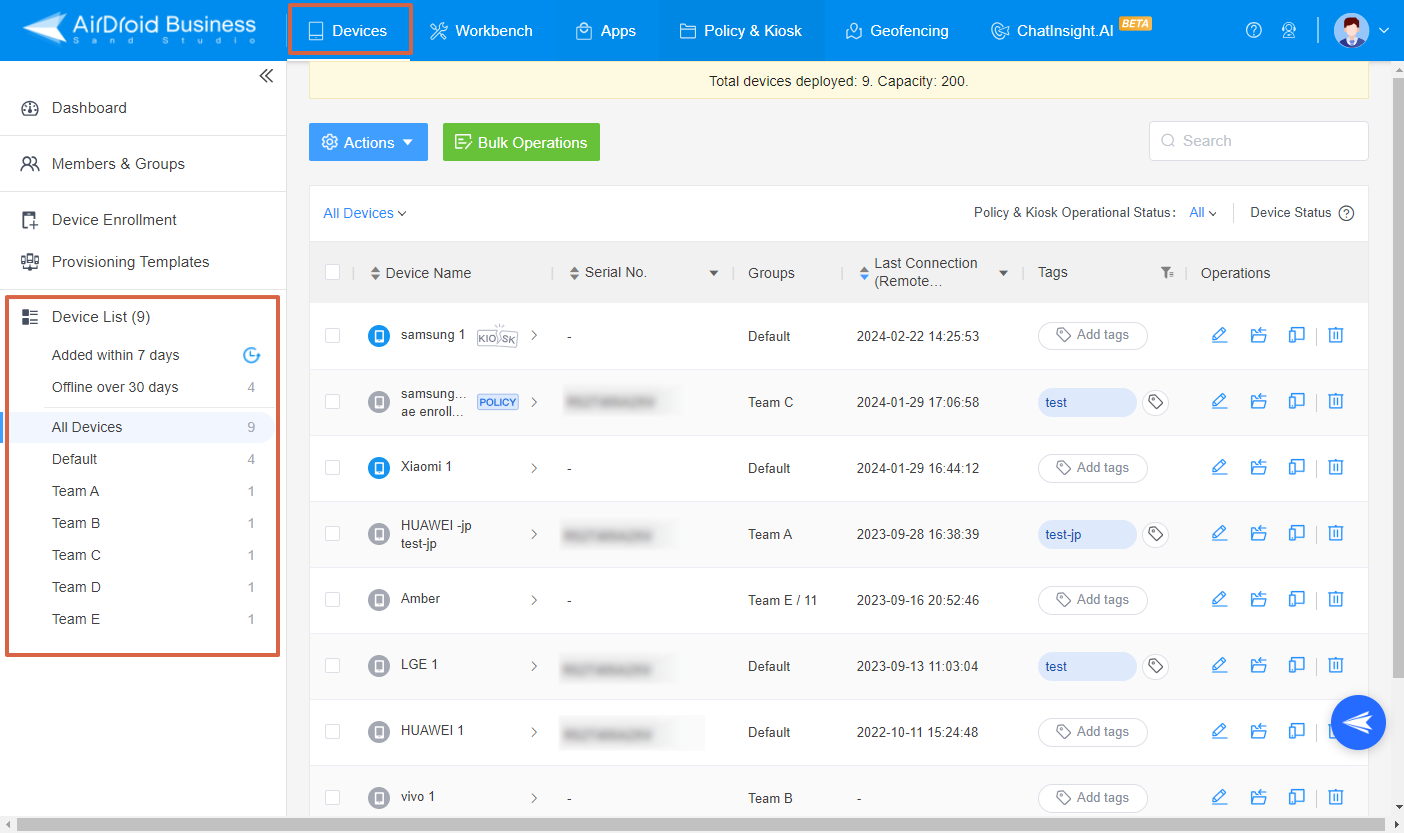Open Policy & Kiosk Operational Status All dropdown
The image size is (1404, 833).
coord(1203,213)
